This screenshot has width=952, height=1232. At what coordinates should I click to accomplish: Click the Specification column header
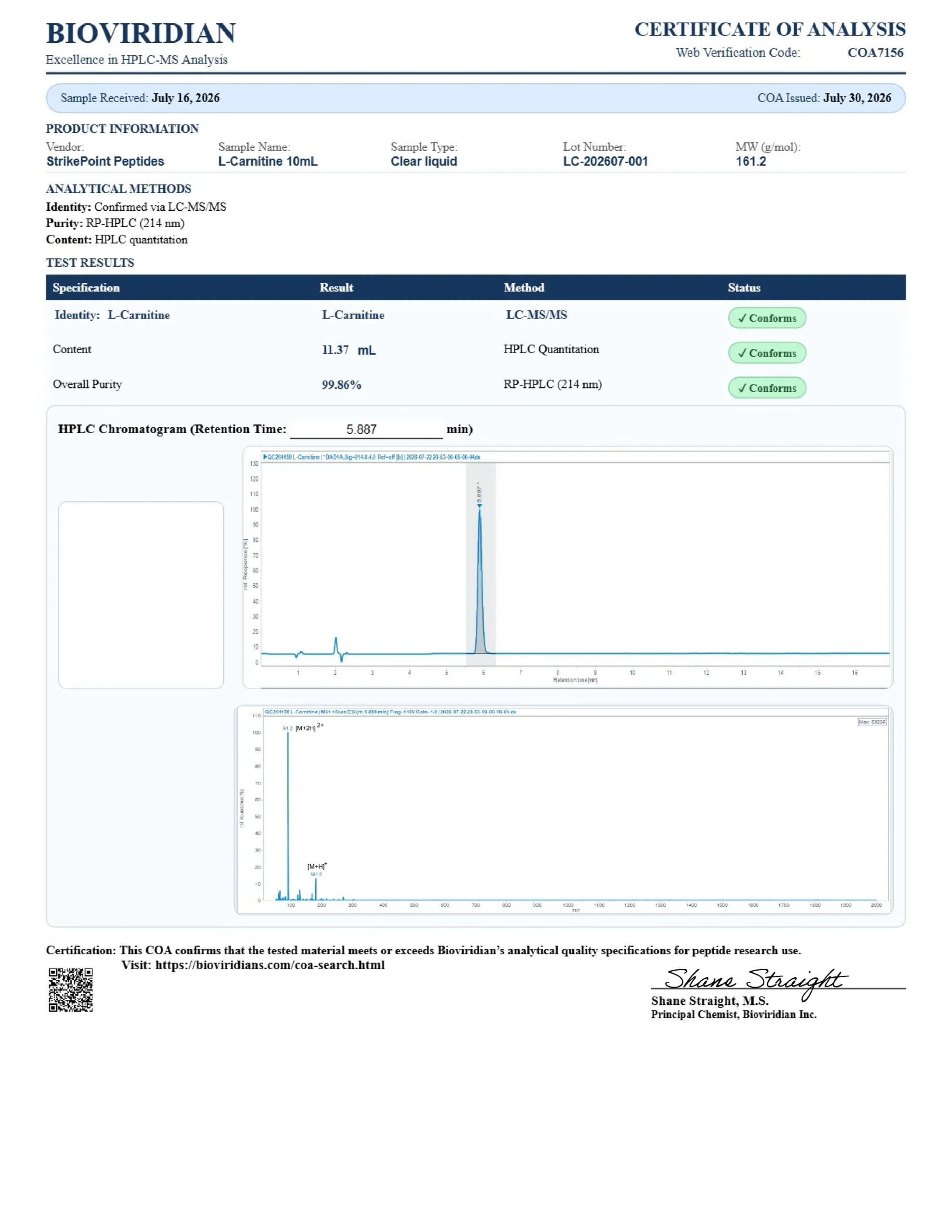[86, 288]
